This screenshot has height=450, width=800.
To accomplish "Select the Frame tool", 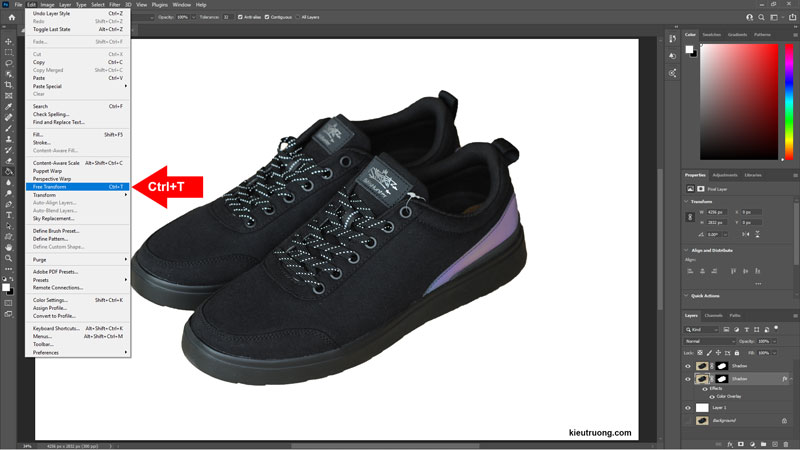I will pyautogui.click(x=9, y=95).
